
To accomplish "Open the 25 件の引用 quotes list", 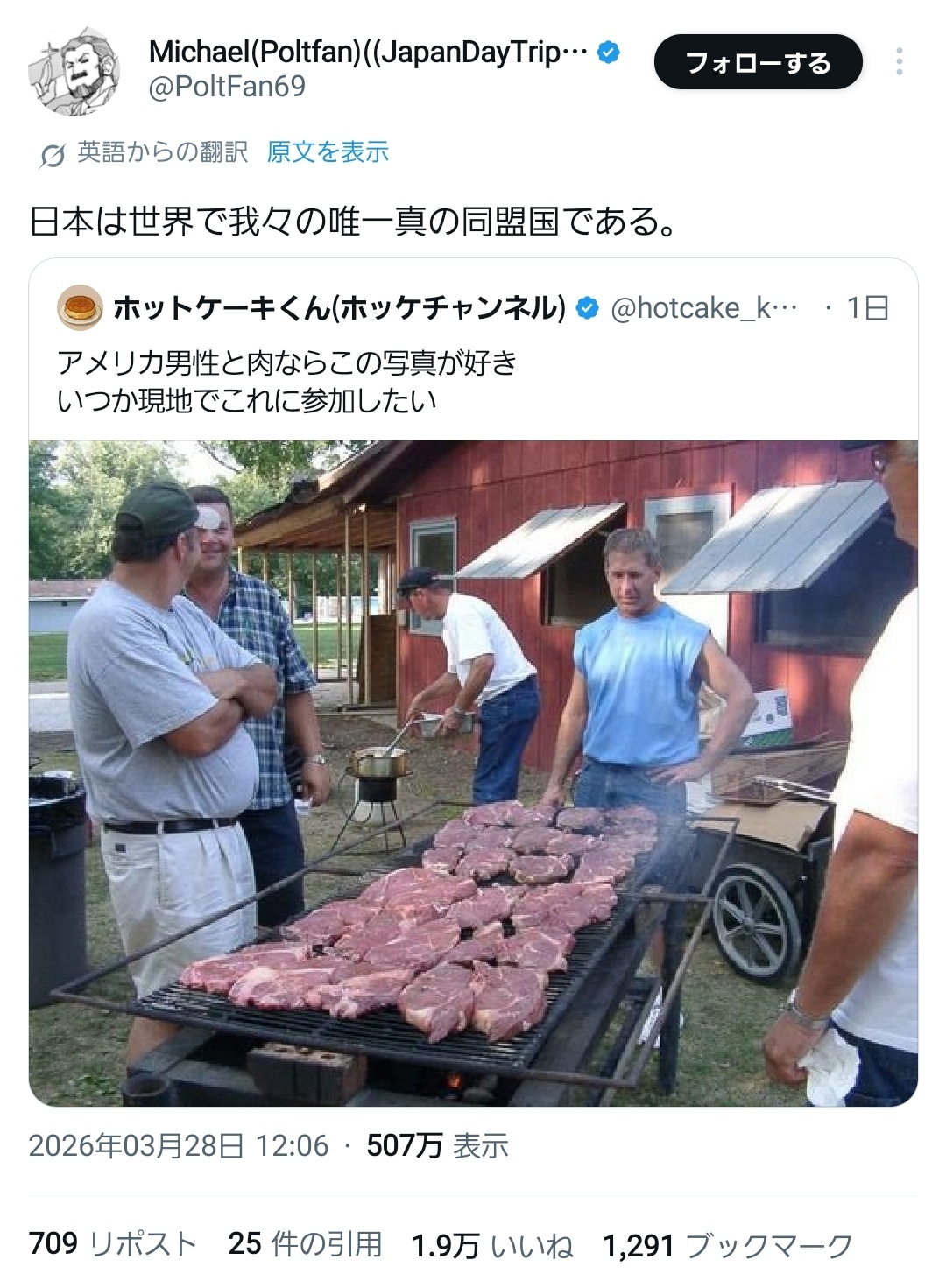I will [305, 1244].
